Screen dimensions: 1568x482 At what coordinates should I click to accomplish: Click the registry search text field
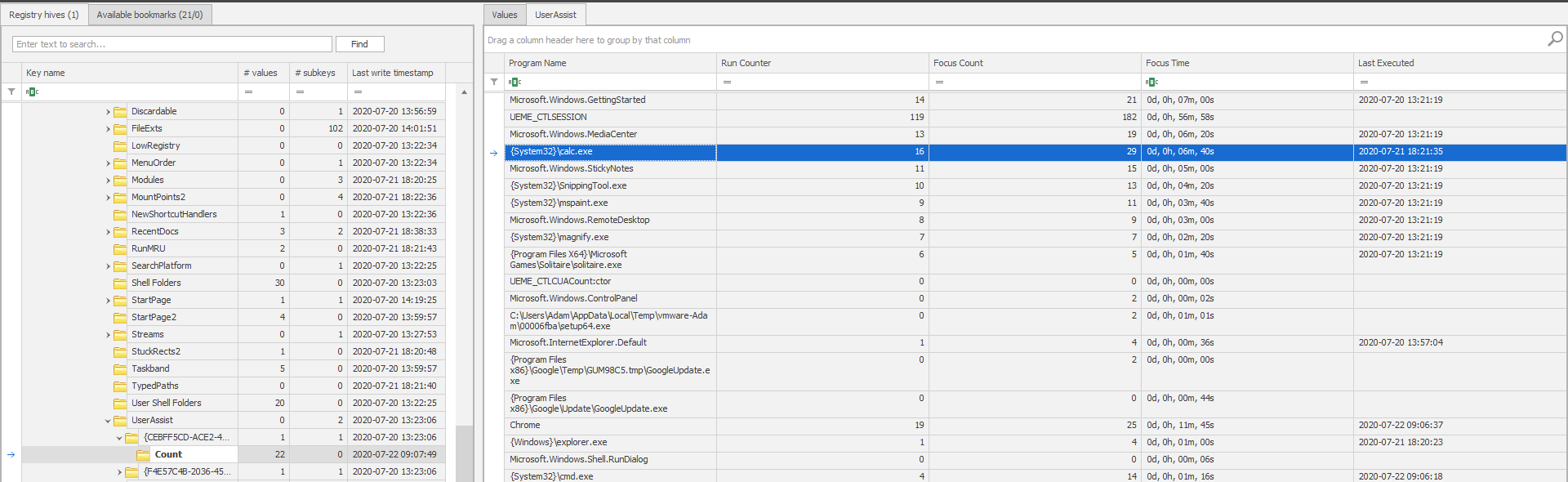click(172, 44)
